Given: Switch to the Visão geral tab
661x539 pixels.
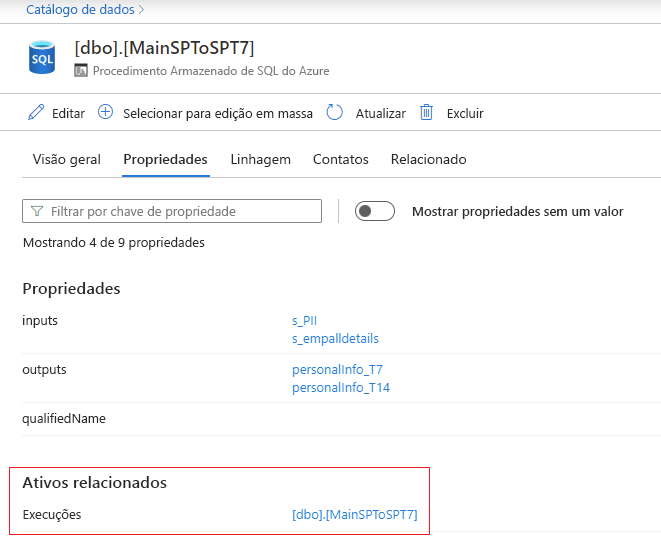Looking at the screenshot, I should (67, 159).
